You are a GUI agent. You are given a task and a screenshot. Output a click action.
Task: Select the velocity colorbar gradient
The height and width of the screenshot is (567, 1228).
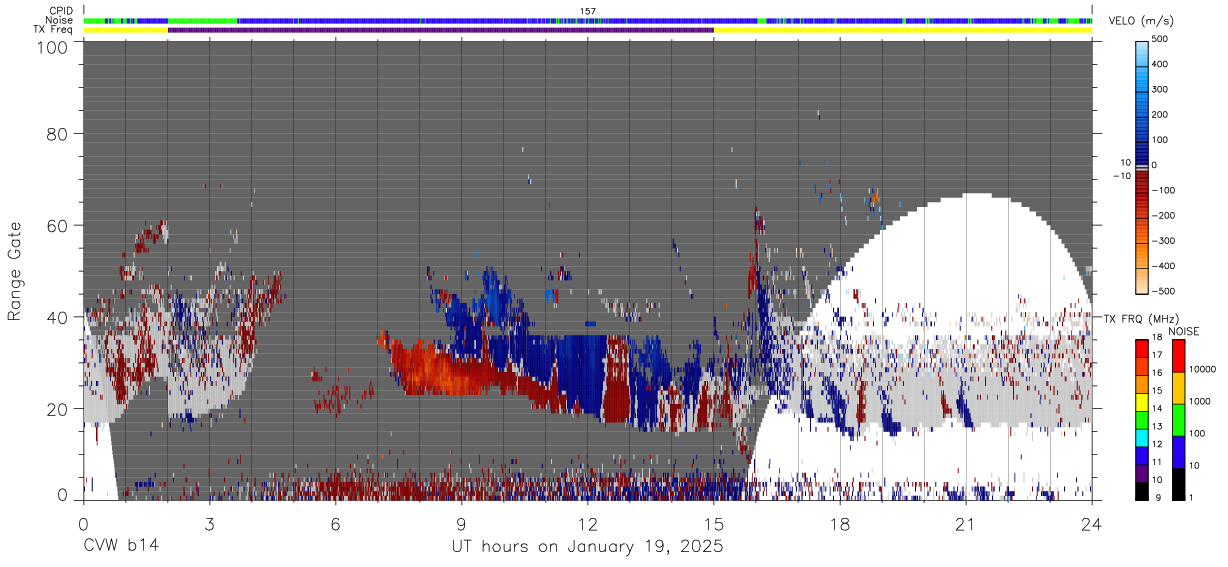(1143, 166)
